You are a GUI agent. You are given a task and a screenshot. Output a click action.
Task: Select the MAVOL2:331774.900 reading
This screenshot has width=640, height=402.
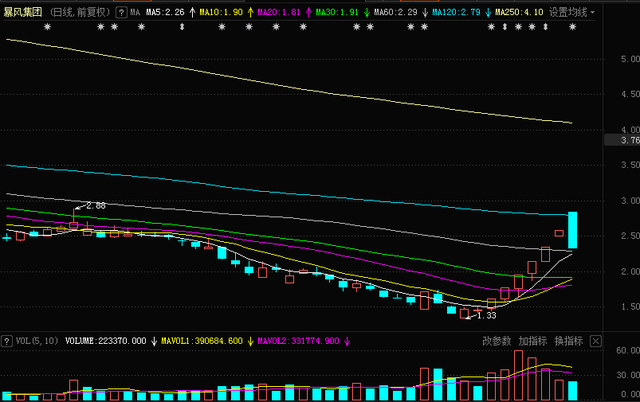tap(298, 341)
